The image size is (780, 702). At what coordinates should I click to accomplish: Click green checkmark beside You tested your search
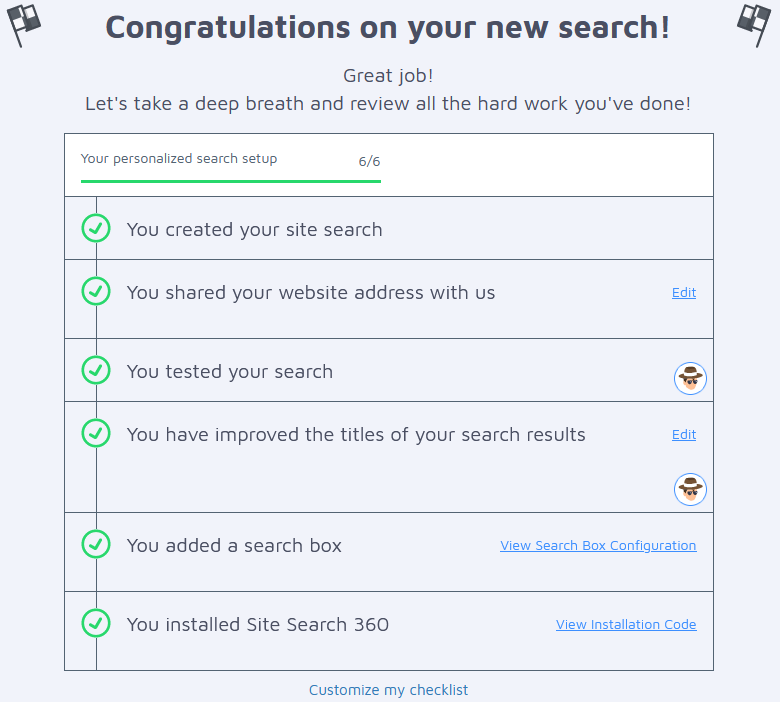click(x=96, y=370)
